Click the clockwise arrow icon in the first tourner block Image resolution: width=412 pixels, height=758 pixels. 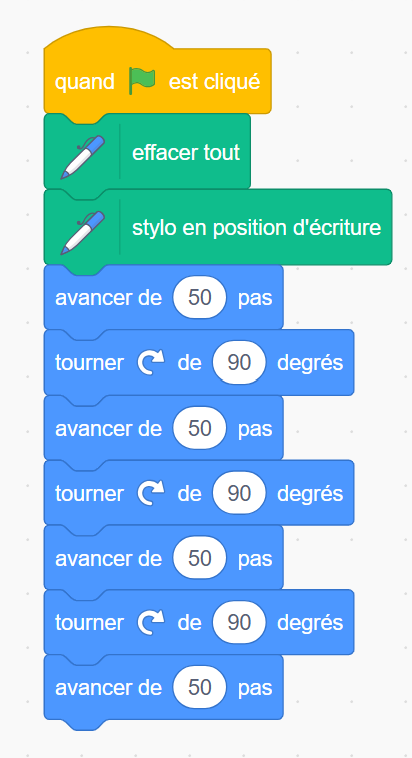point(151,363)
